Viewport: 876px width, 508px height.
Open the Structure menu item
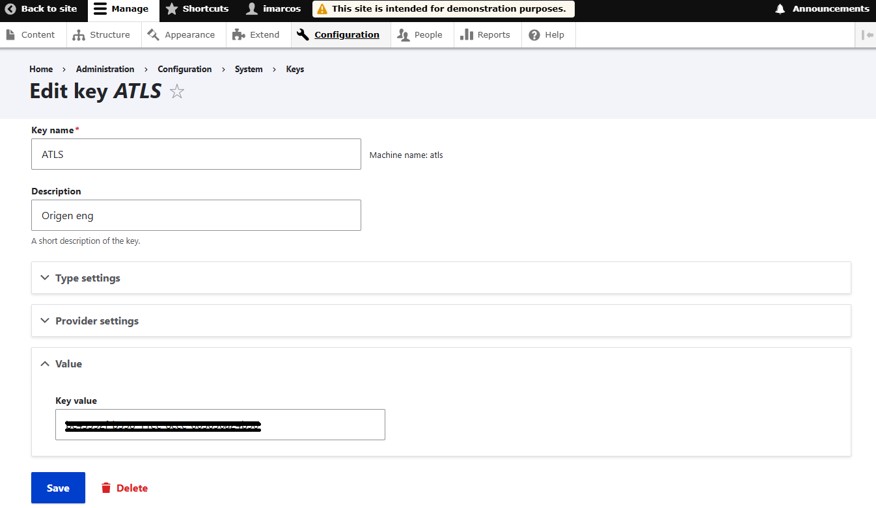[x=101, y=35]
